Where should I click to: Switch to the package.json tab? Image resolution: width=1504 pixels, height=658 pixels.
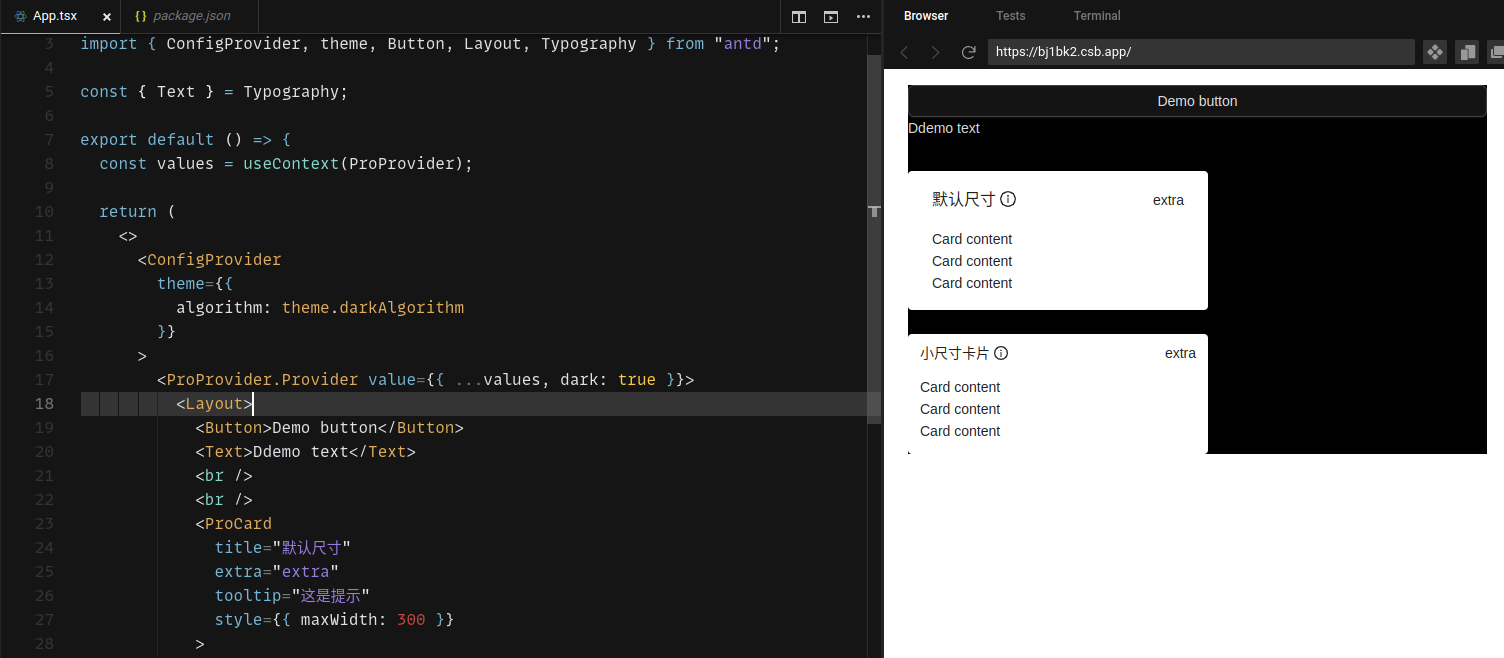click(189, 16)
